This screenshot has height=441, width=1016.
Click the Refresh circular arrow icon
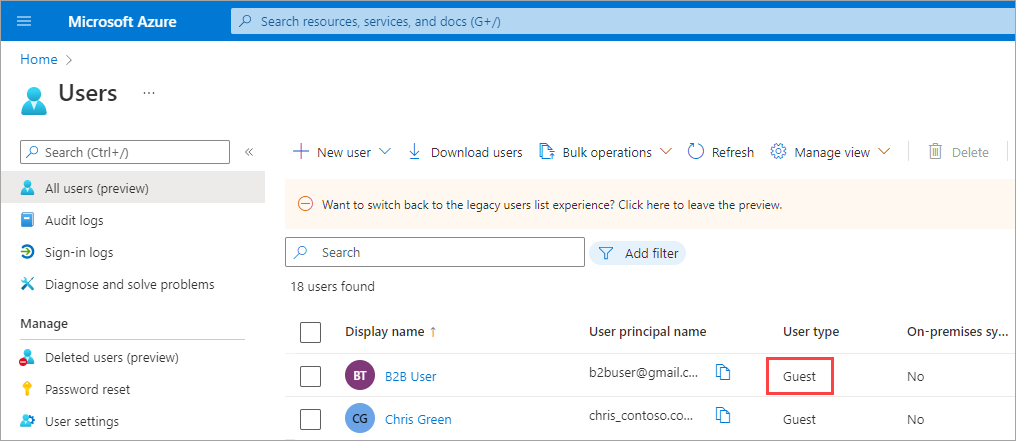click(695, 152)
